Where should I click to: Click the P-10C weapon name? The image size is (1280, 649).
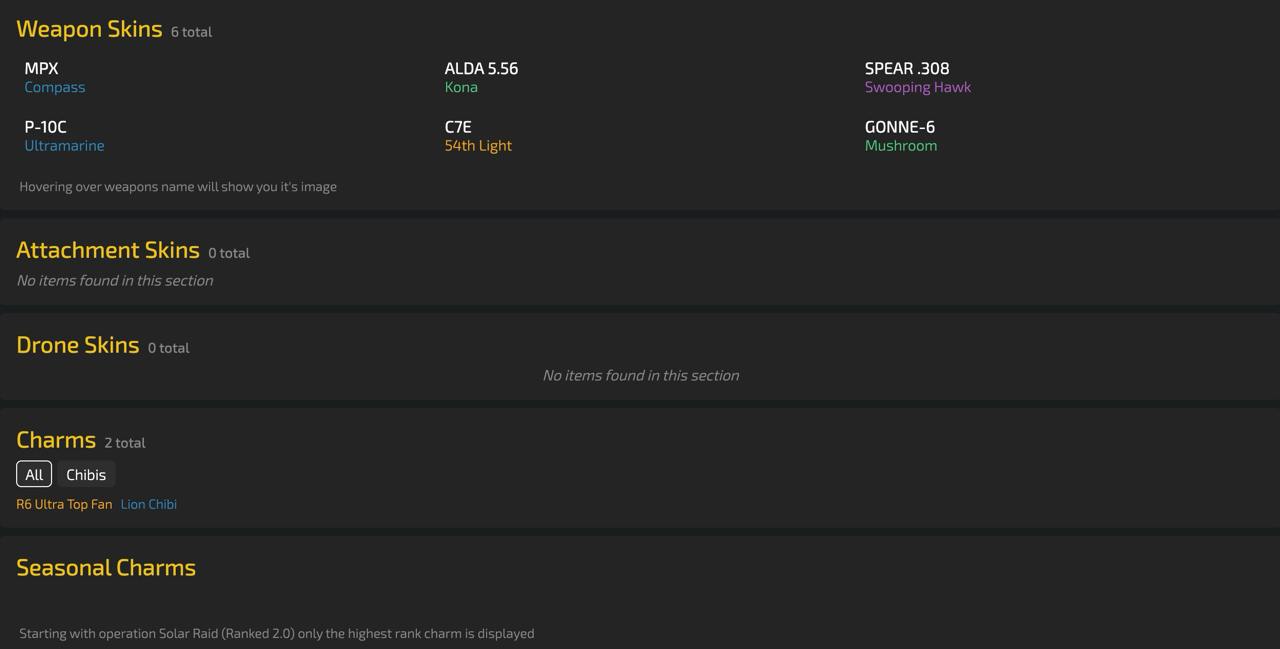pos(46,127)
